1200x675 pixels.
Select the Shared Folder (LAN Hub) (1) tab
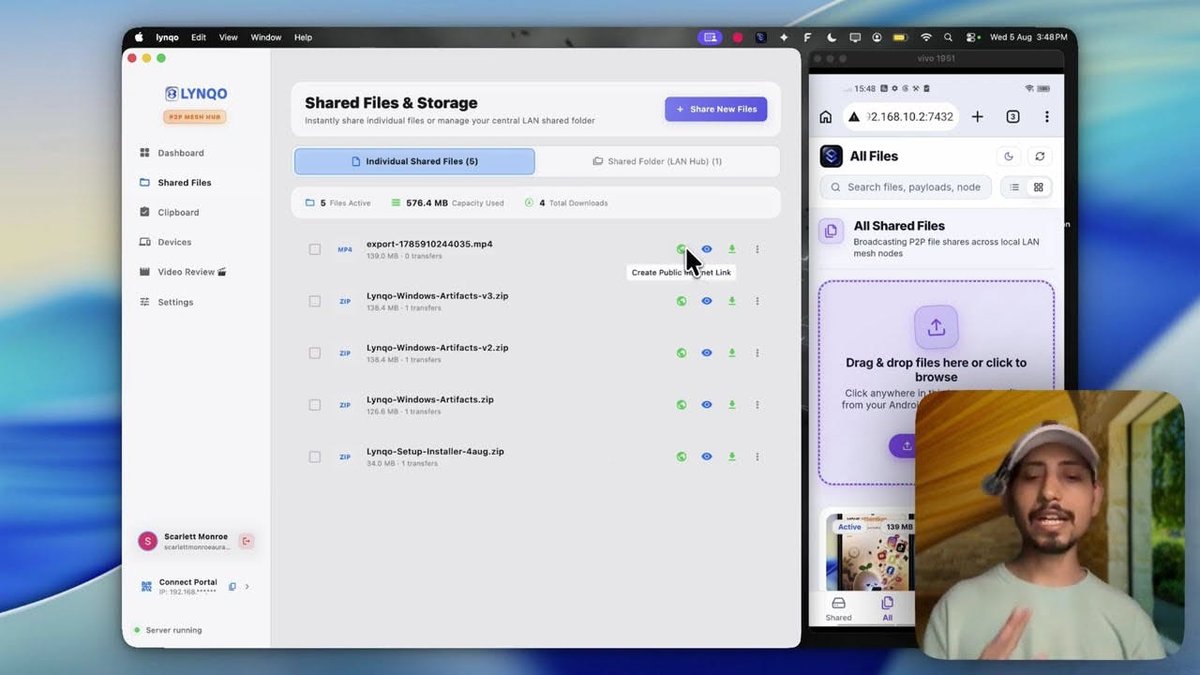[657, 161]
